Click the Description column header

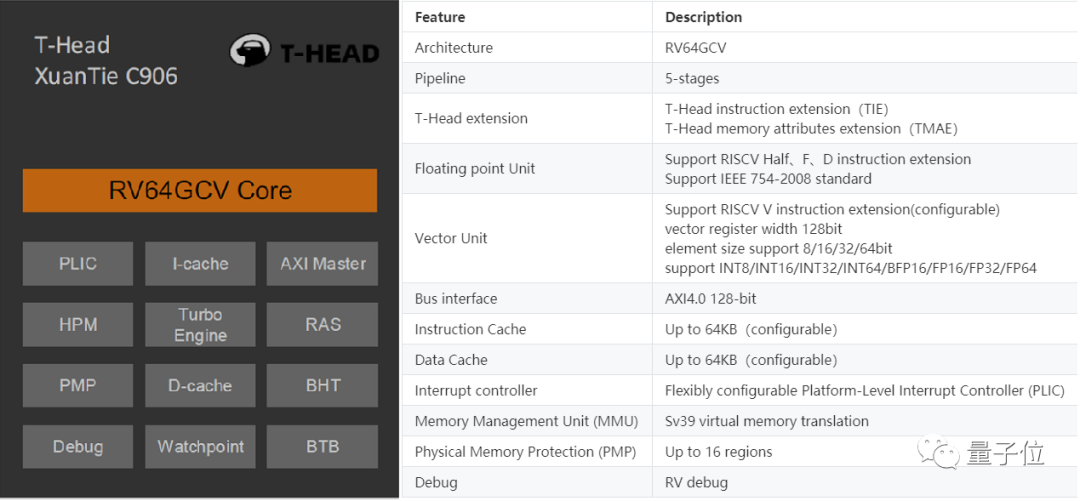pyautogui.click(x=703, y=17)
